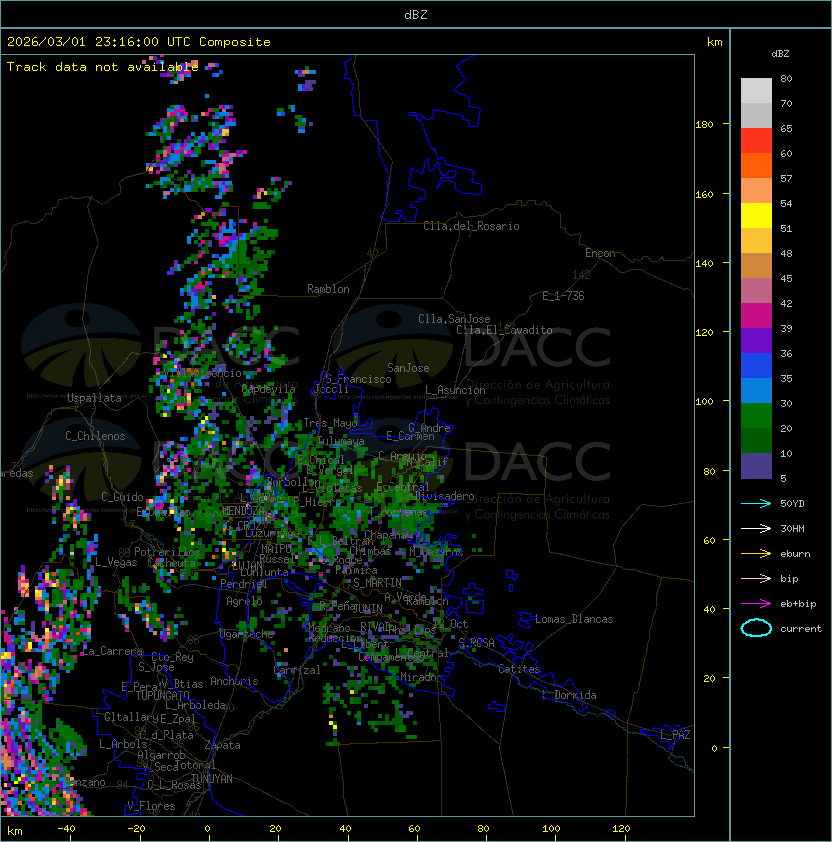This screenshot has width=832, height=842.
Task: Click the Clla.El_Cavadito label
Action: click(x=504, y=330)
